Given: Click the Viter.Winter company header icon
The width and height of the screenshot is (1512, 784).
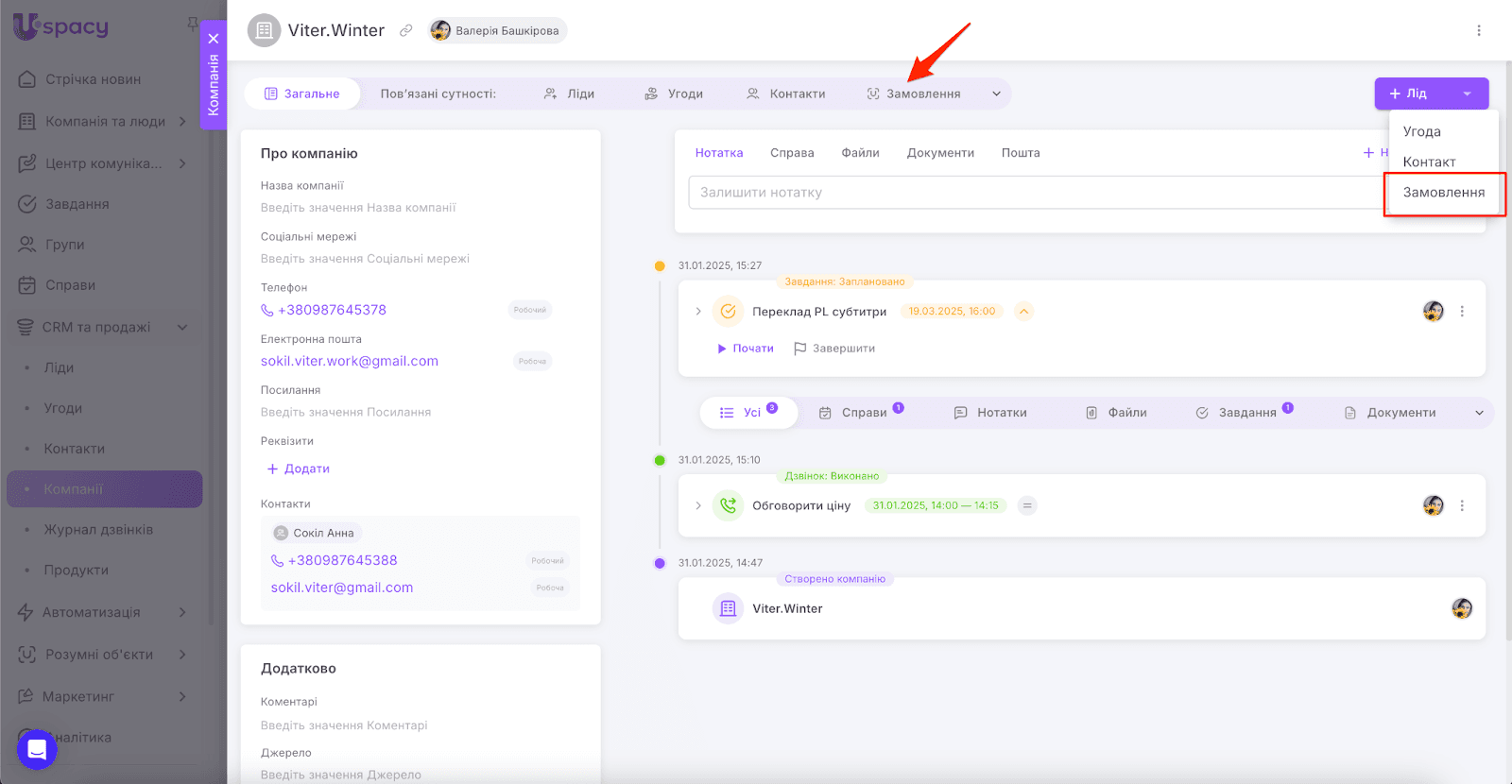Looking at the screenshot, I should click(265, 30).
